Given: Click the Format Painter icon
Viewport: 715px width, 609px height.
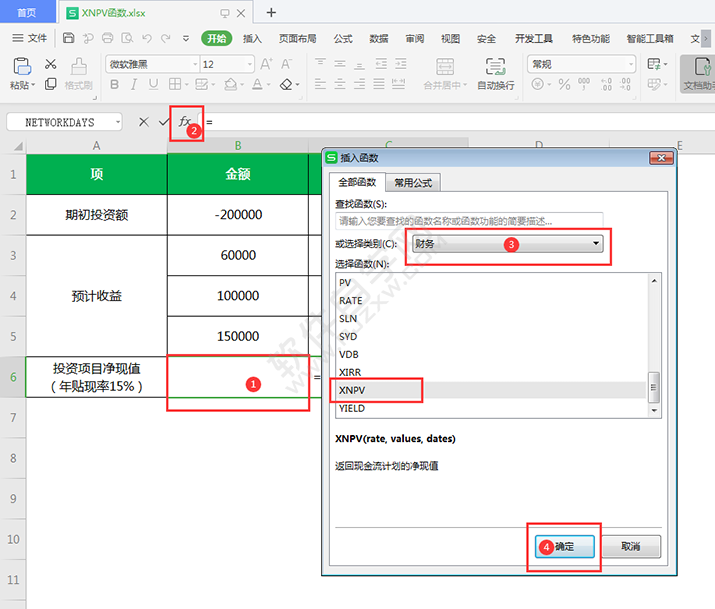Looking at the screenshot, I should 79,67.
